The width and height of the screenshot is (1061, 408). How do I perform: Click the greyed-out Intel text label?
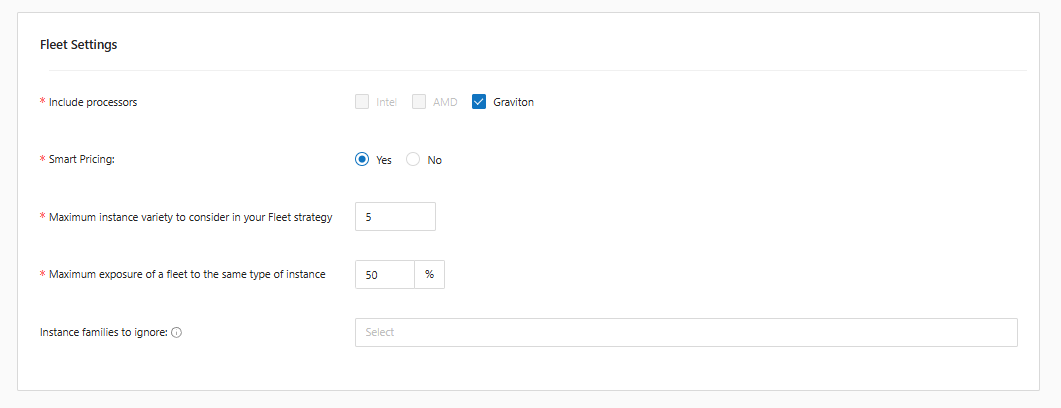pos(386,102)
